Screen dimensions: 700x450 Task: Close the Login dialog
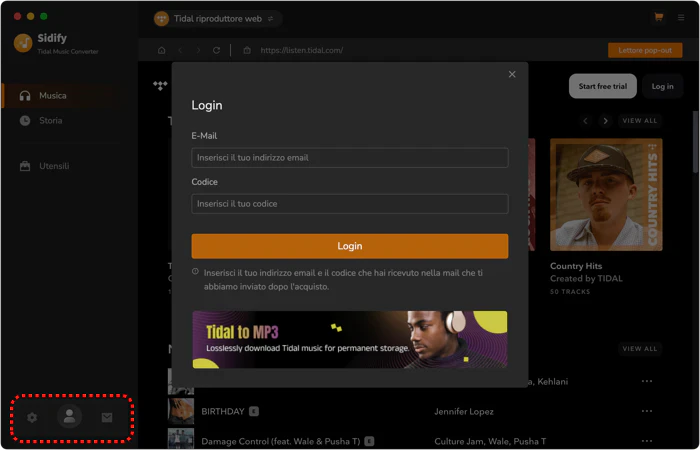[512, 75]
